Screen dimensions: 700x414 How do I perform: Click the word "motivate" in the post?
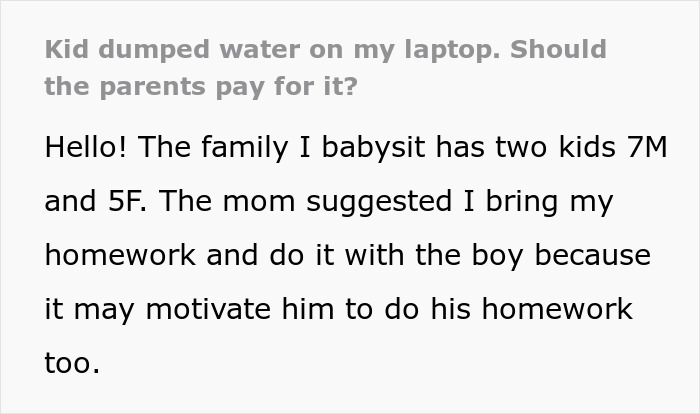(208, 309)
